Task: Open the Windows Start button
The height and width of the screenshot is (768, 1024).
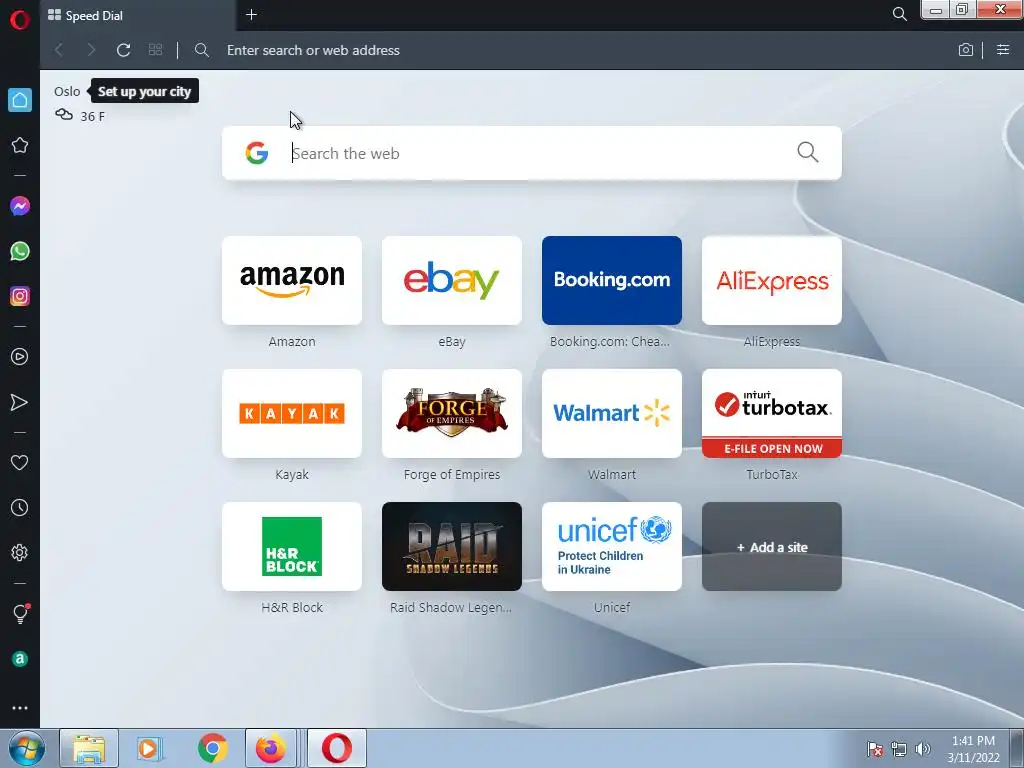Action: point(27,748)
